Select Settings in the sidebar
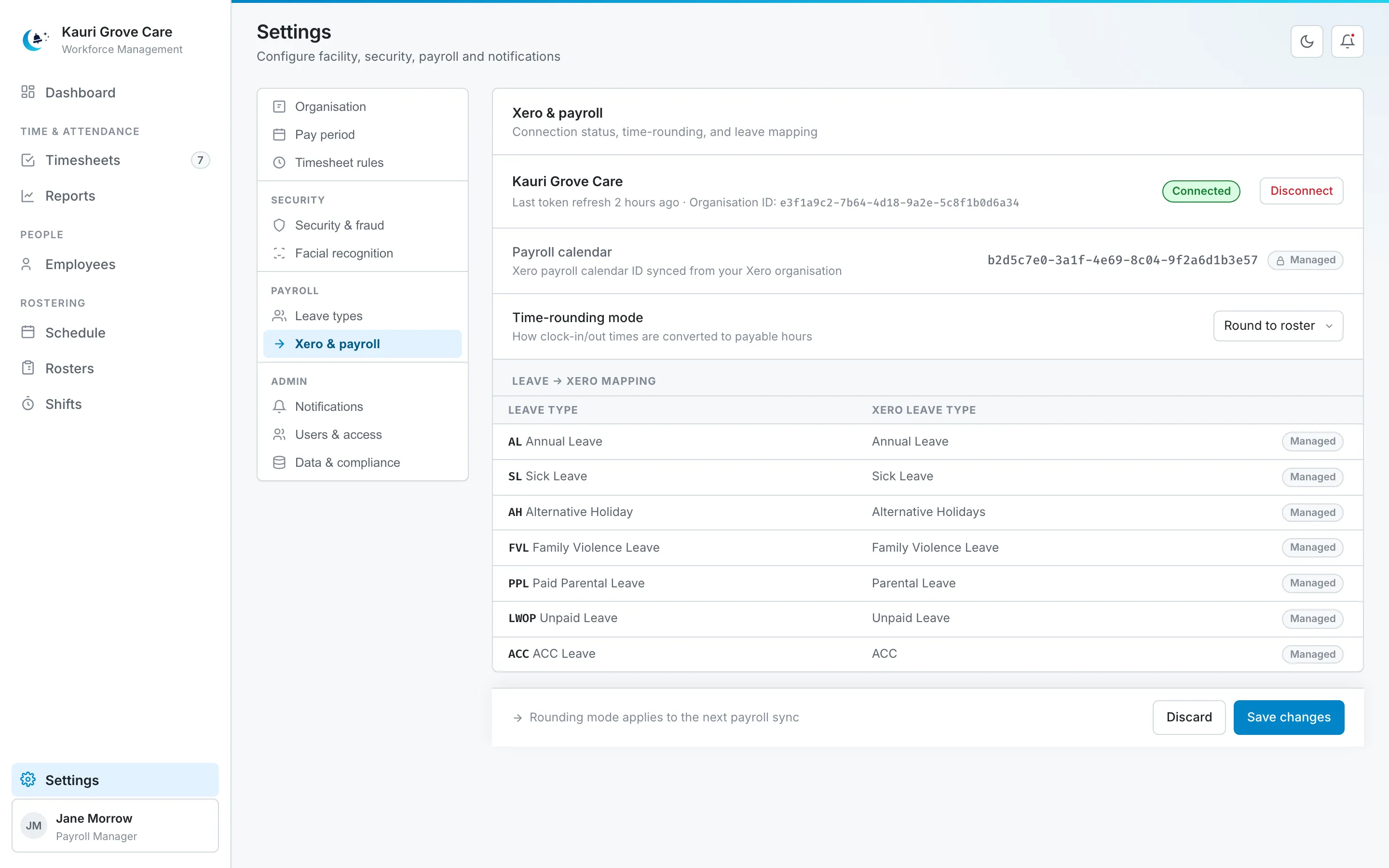Screen dimensions: 1389x868 click(x=115, y=780)
